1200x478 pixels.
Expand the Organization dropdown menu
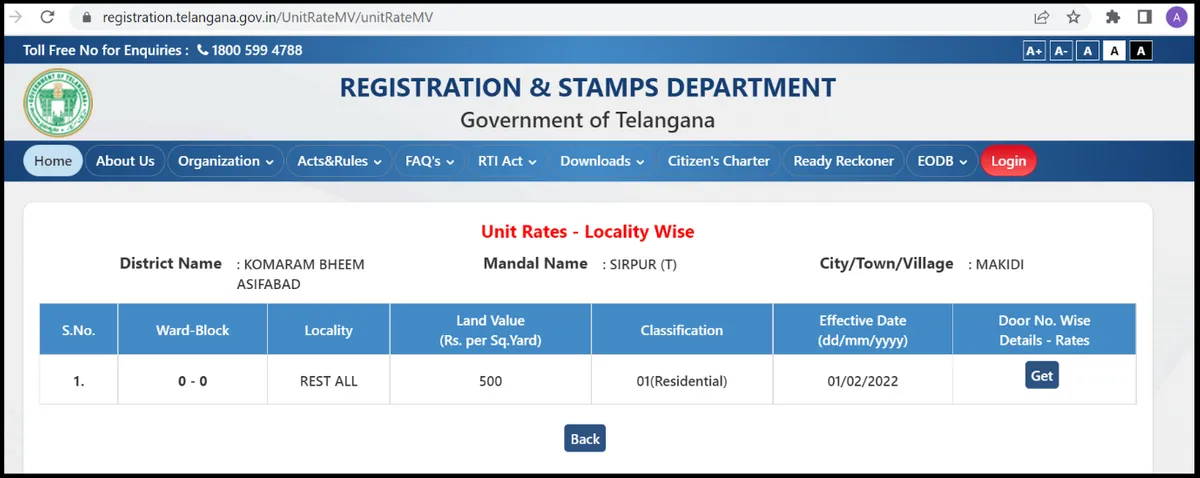[x=226, y=161]
